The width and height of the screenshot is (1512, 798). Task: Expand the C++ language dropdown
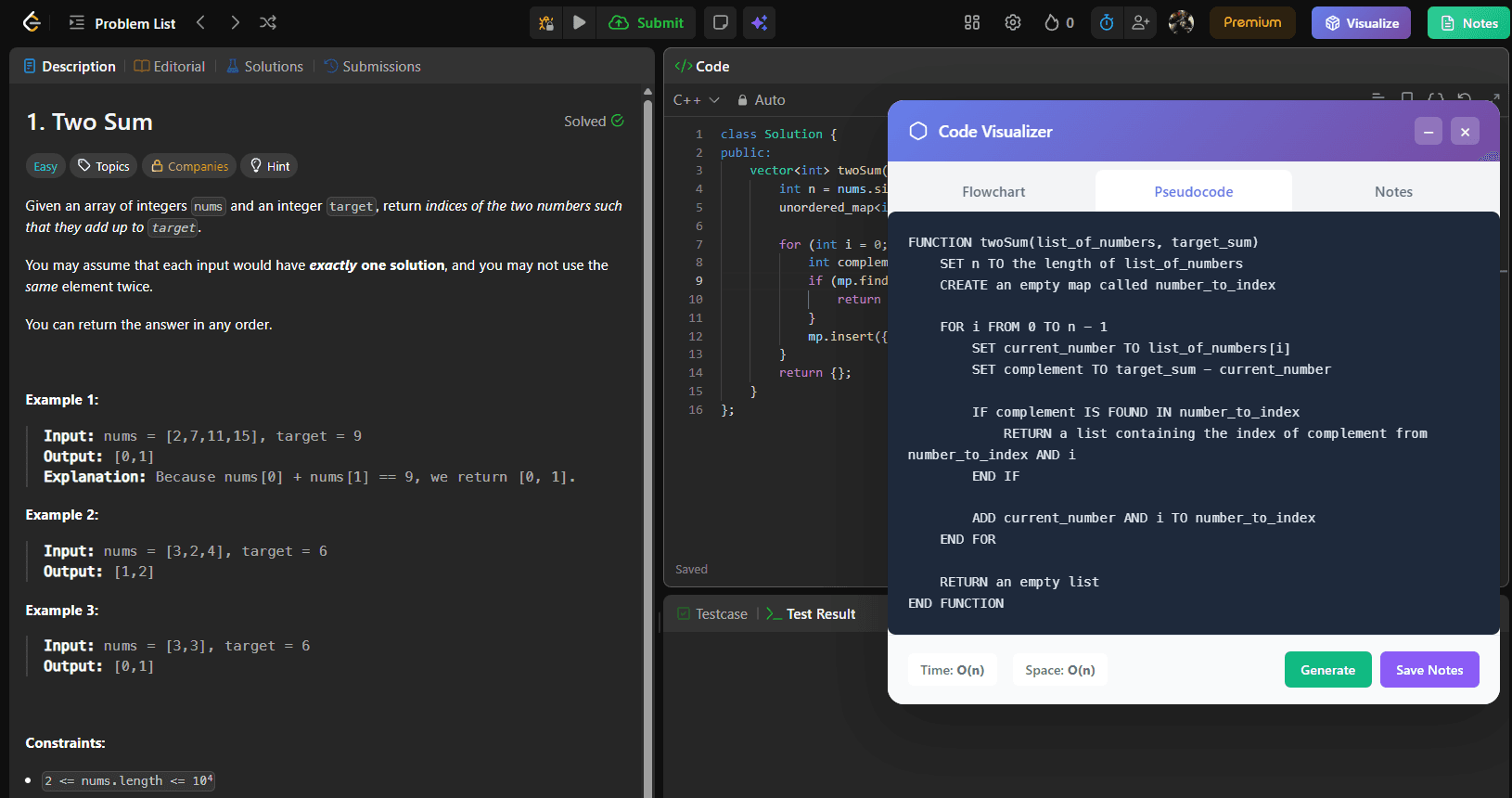point(696,100)
